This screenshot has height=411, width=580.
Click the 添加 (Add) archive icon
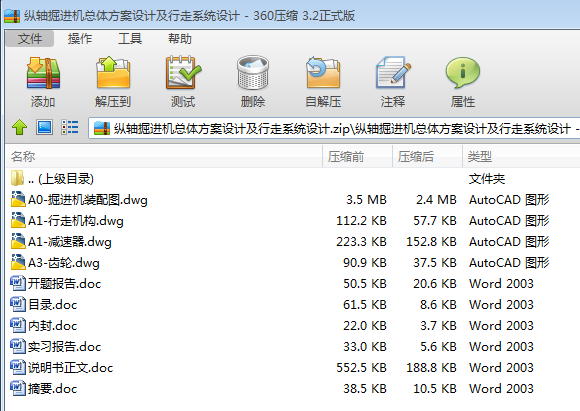point(43,73)
